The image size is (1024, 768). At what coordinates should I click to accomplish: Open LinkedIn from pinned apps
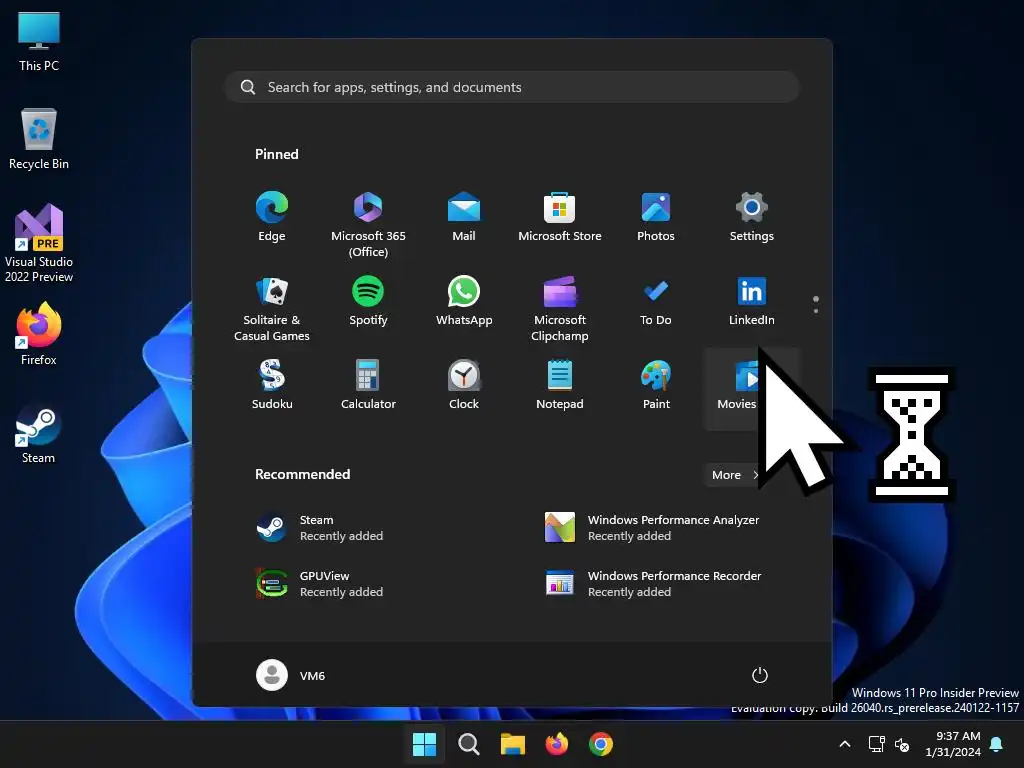tap(752, 300)
